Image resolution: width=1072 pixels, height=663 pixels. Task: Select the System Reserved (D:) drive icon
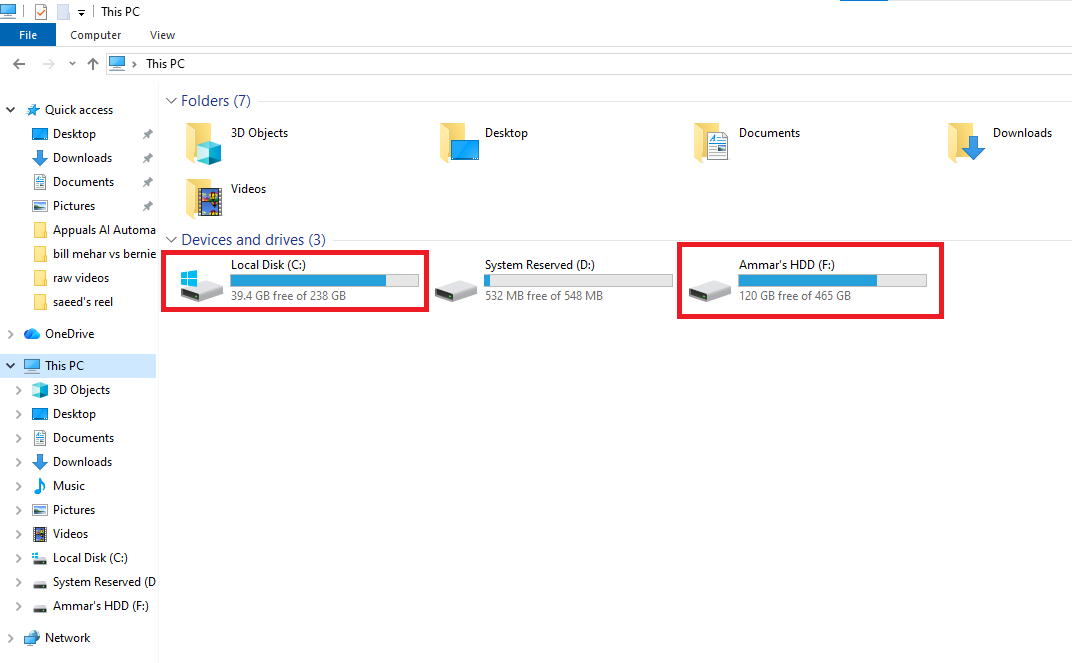coord(455,291)
